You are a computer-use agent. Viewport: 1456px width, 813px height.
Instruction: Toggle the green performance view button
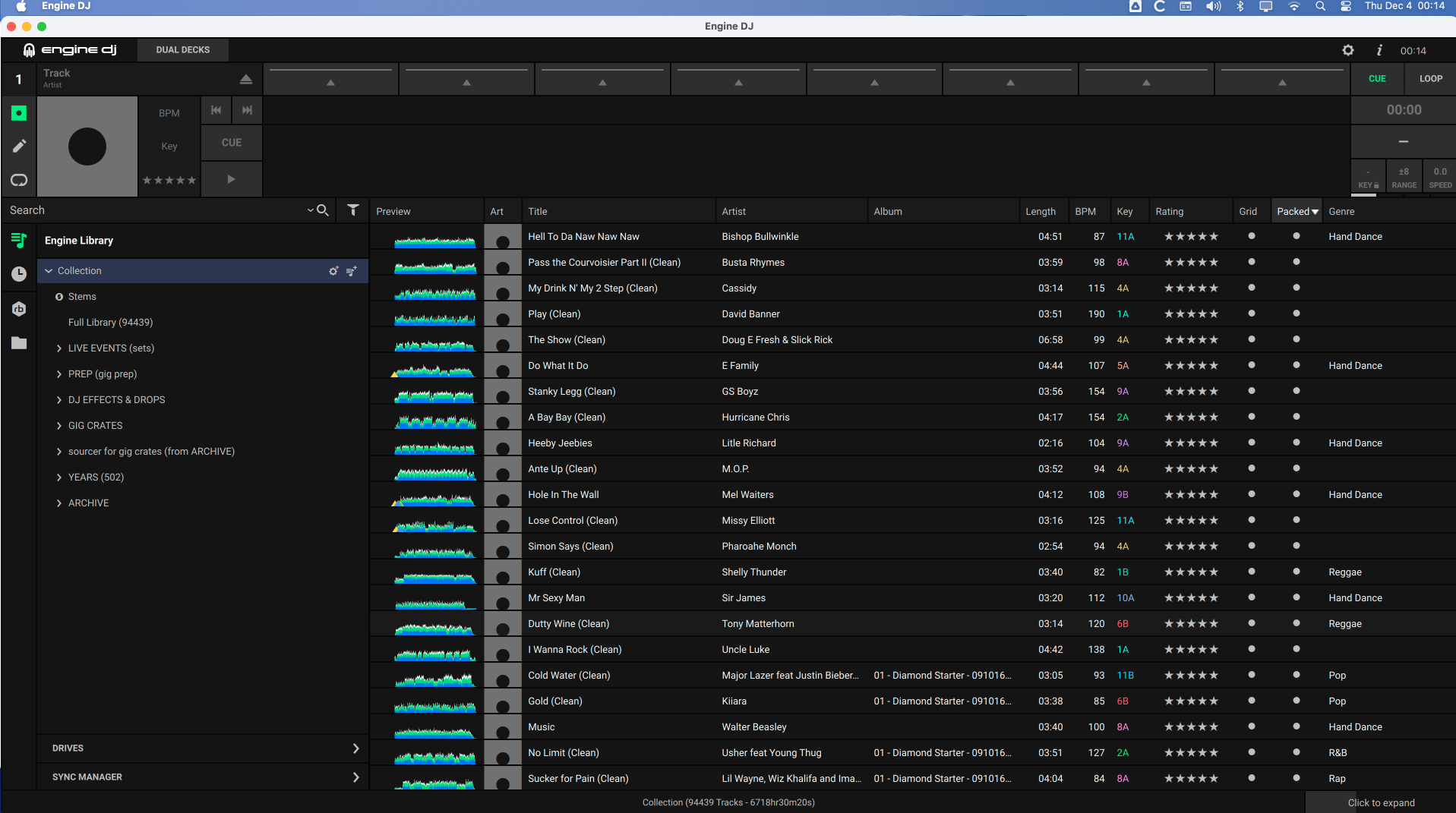(19, 113)
